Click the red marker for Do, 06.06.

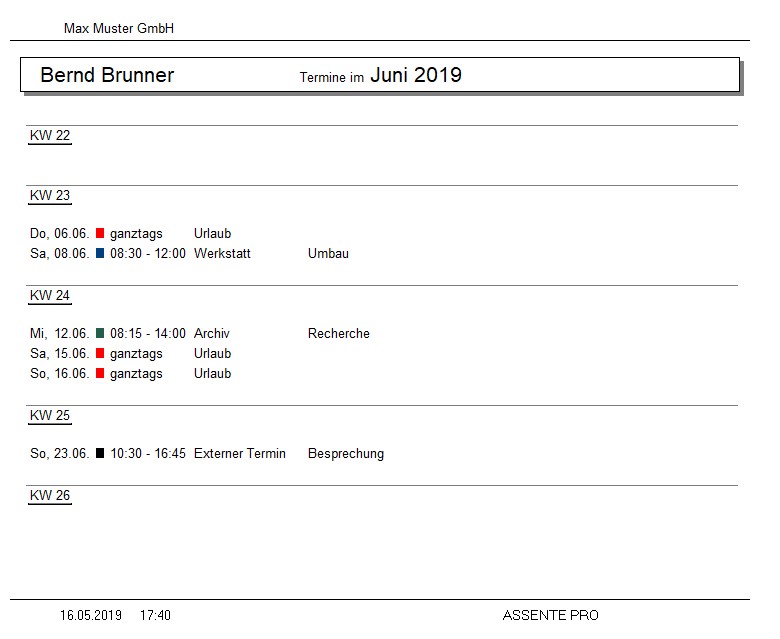coord(100,233)
